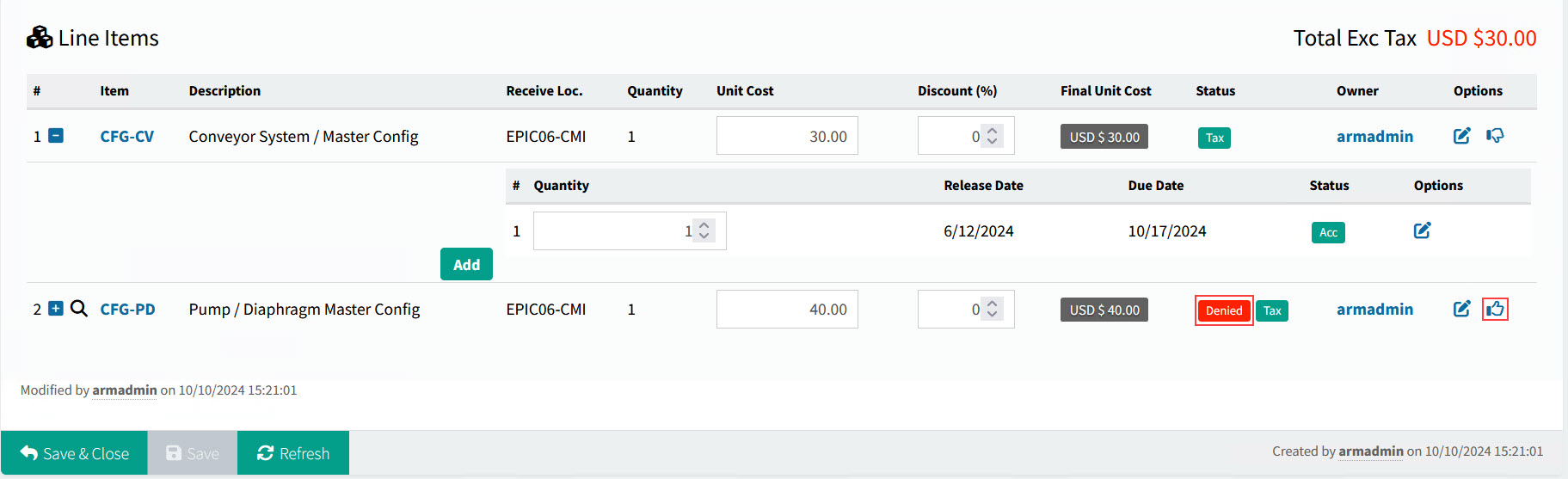Collapse line item 1 with minus icon
Screen dimensions: 1568x479
(56, 136)
